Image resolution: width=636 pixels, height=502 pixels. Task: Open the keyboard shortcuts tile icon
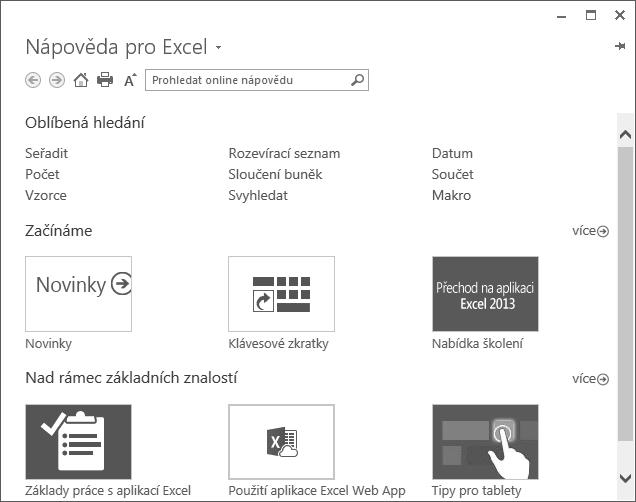281,294
